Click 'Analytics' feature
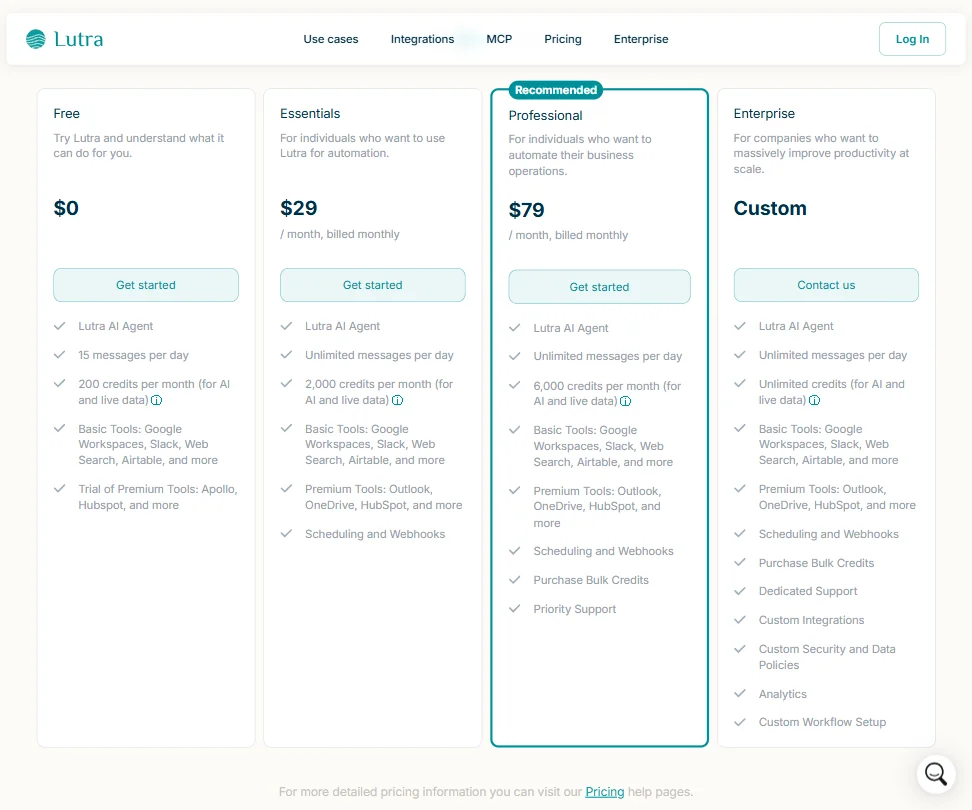This screenshot has height=810, width=972. 782,694
